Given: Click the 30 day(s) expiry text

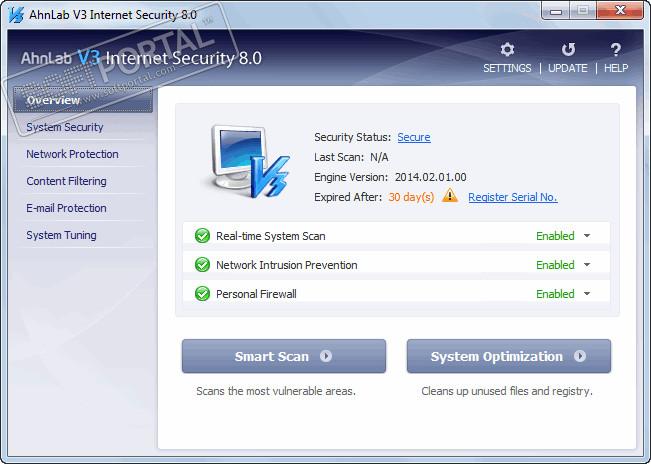Looking at the screenshot, I should pyautogui.click(x=411, y=197).
